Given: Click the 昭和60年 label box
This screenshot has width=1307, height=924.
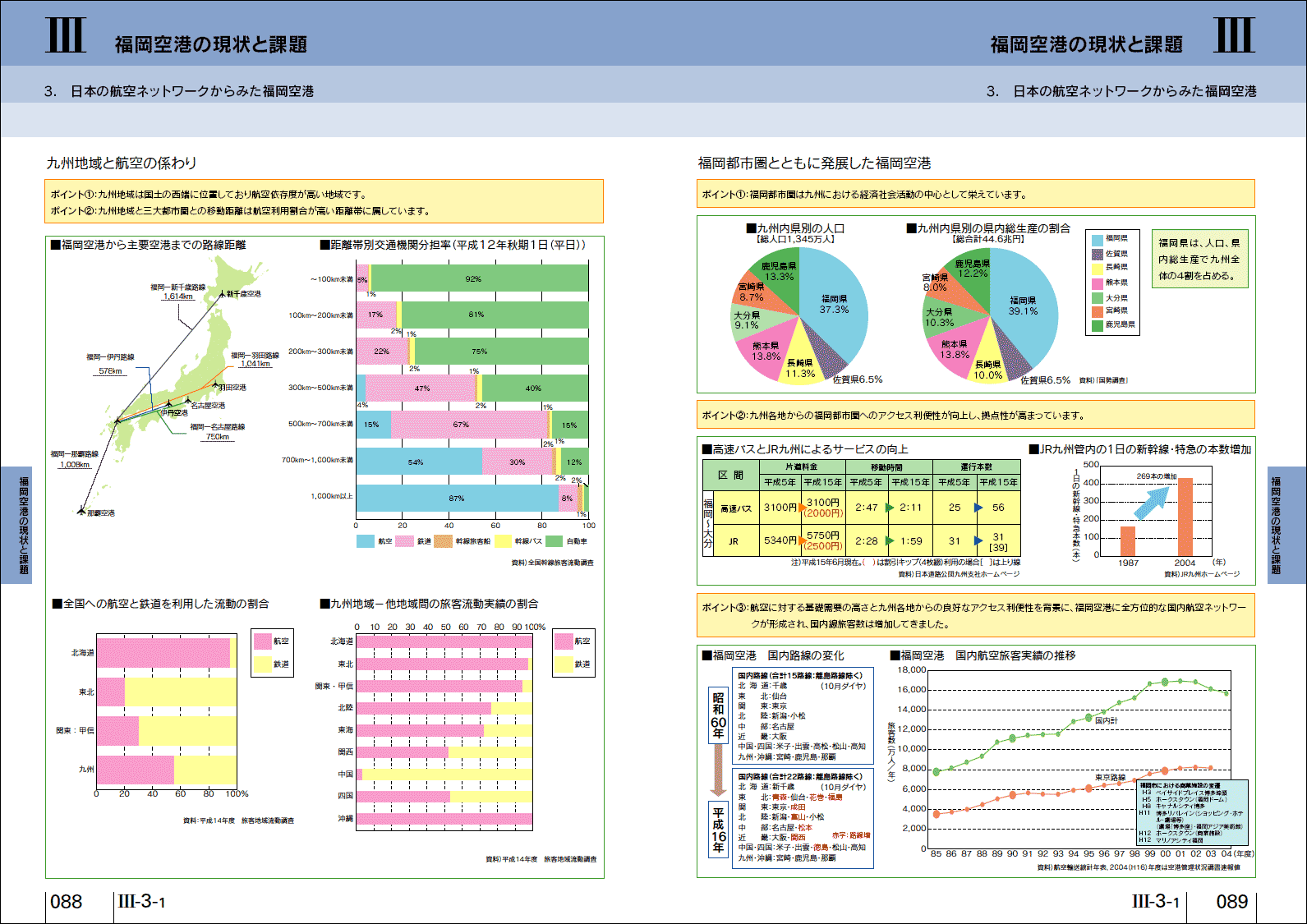Looking at the screenshot, I should pos(718,715).
